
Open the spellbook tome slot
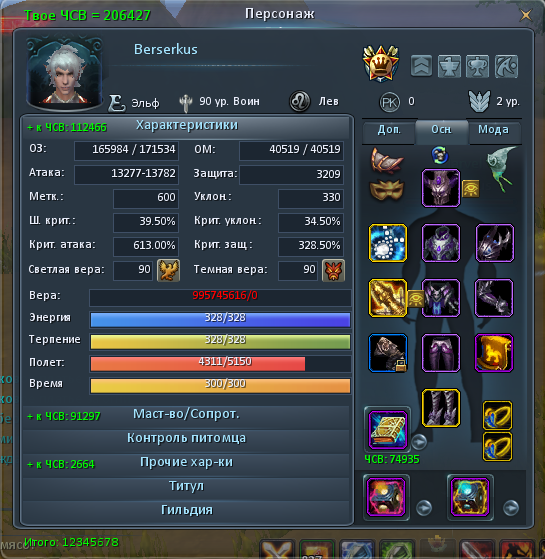(x=387, y=430)
